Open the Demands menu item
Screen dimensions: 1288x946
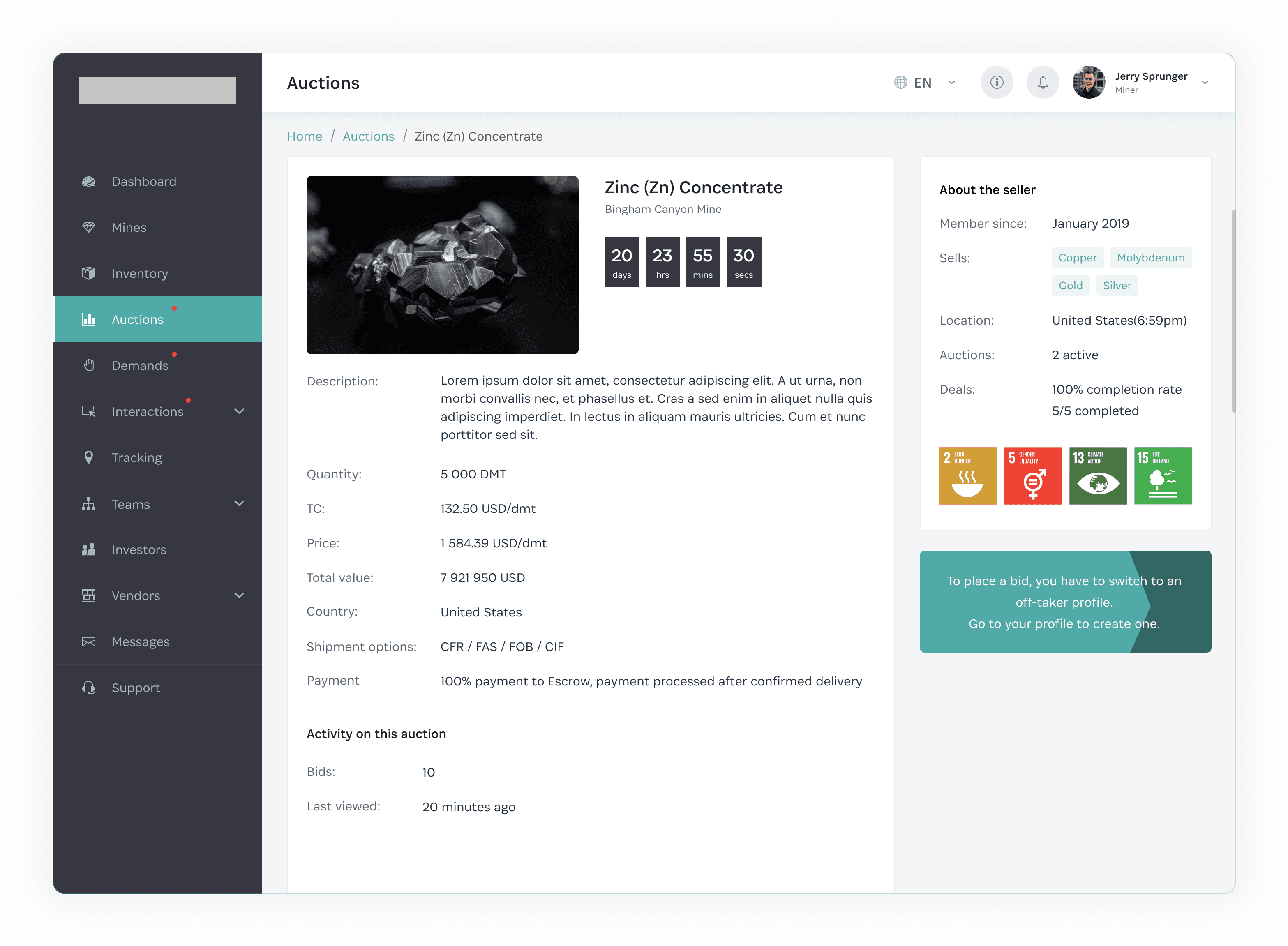click(x=140, y=365)
